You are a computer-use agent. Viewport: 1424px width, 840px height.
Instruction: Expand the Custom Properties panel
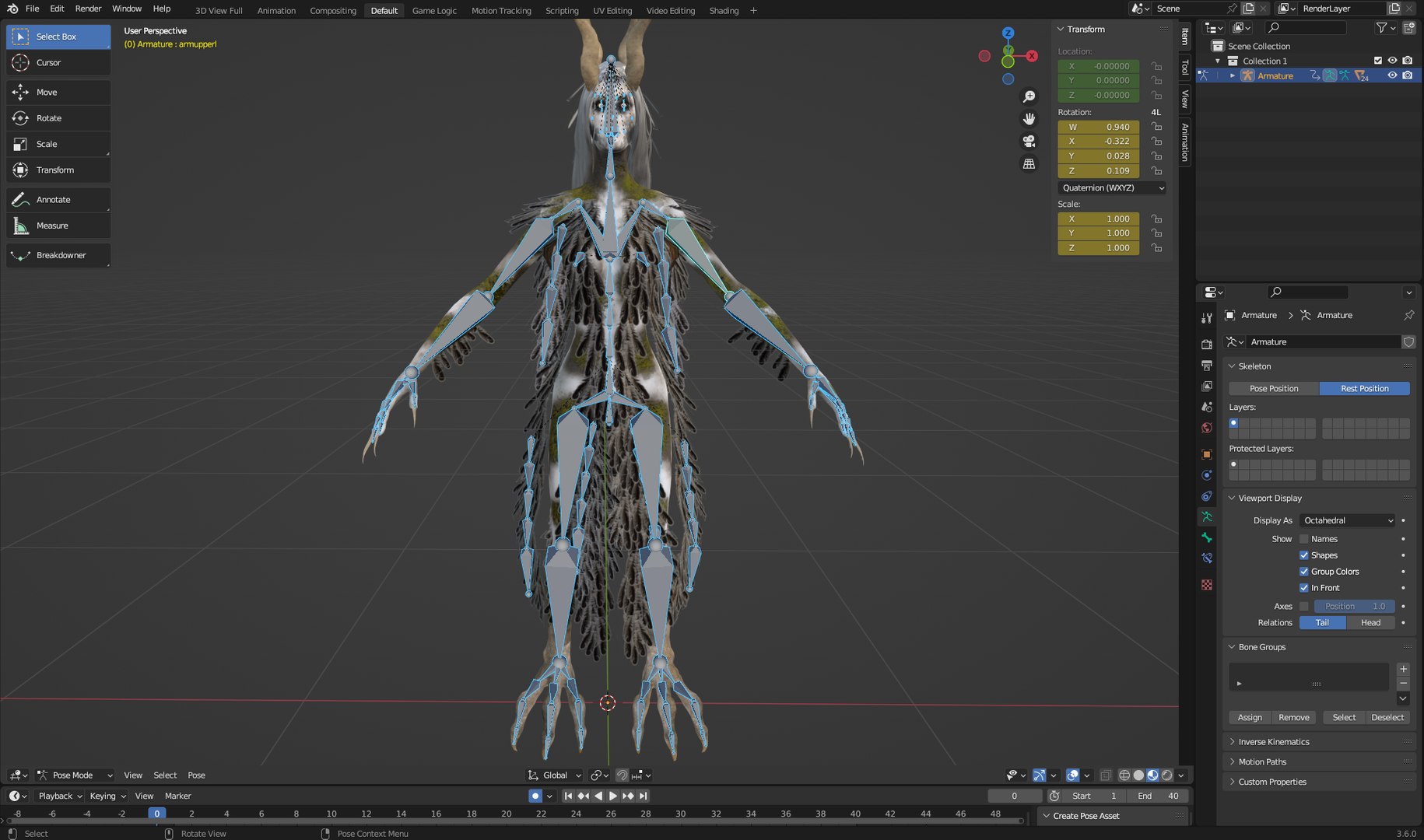[1272, 782]
